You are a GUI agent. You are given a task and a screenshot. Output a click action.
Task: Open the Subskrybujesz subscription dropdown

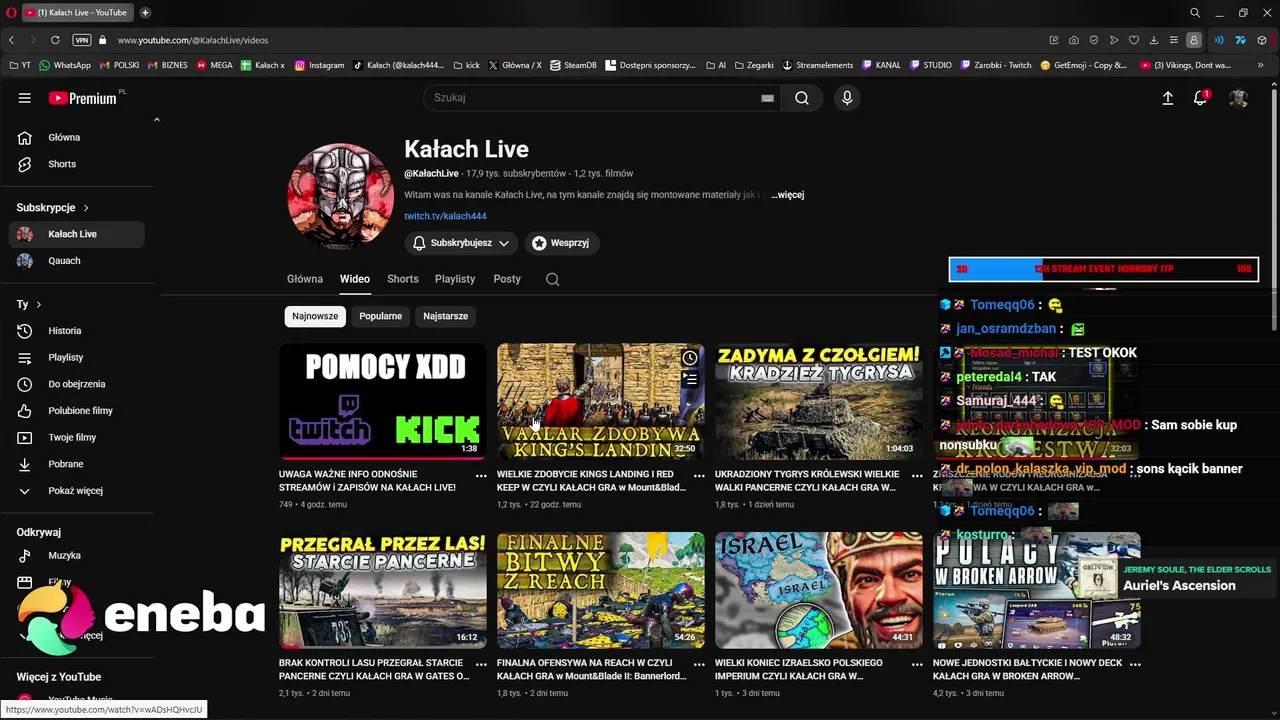coord(461,243)
